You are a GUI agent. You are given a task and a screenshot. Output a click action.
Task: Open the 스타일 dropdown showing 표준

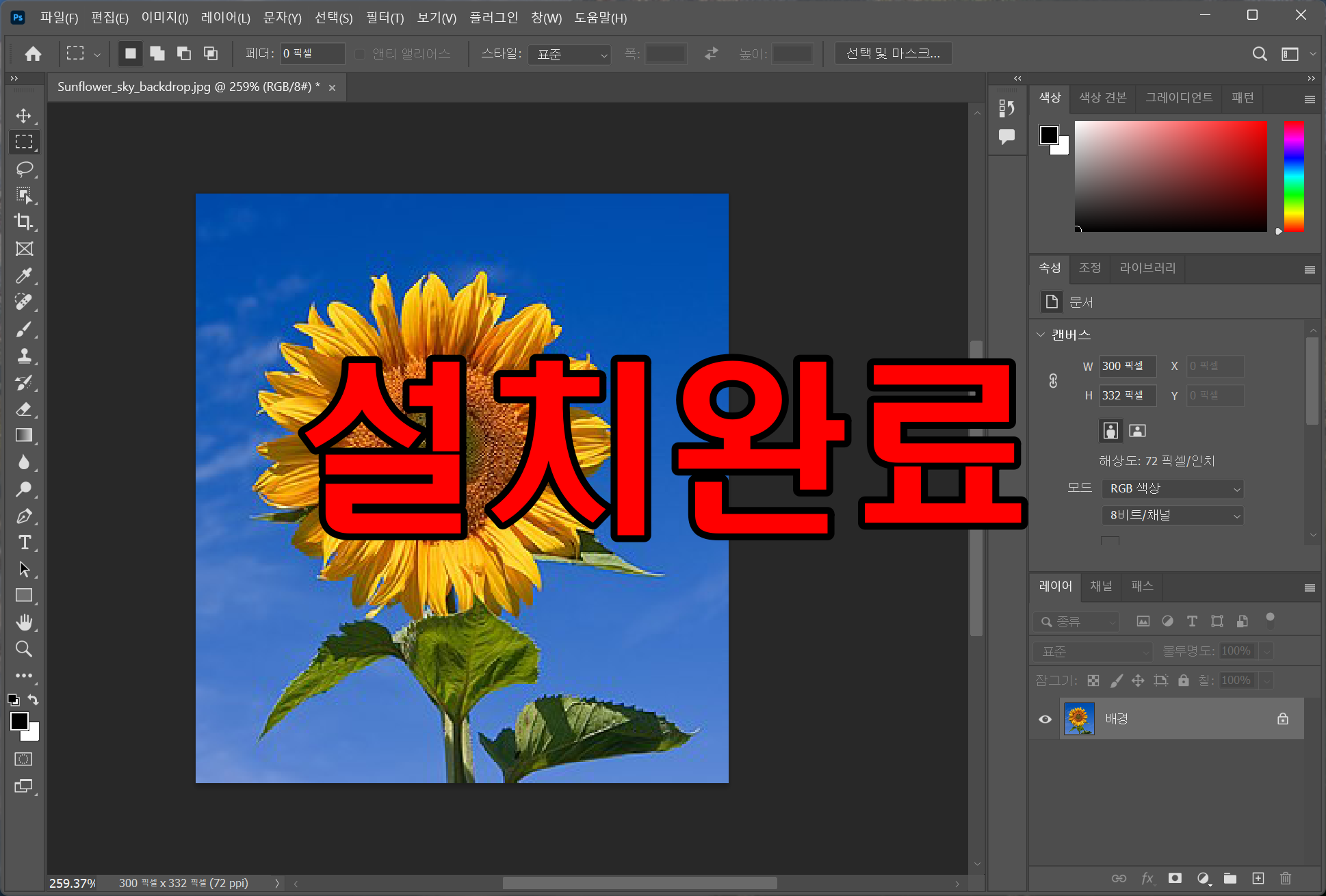(569, 54)
